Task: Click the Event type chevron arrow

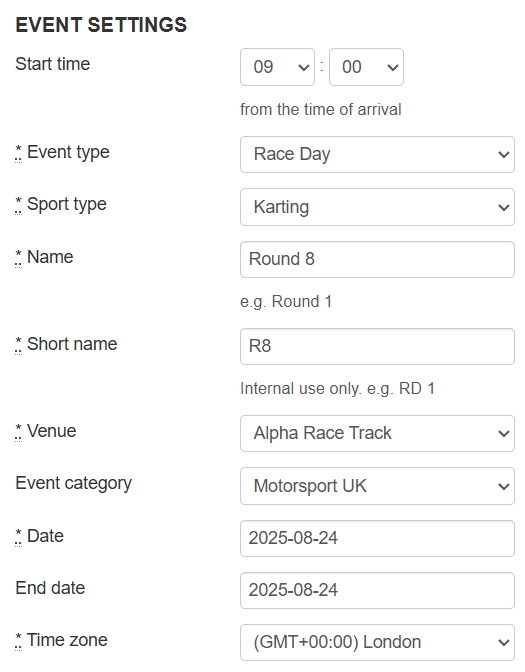Action: [x=504, y=155]
